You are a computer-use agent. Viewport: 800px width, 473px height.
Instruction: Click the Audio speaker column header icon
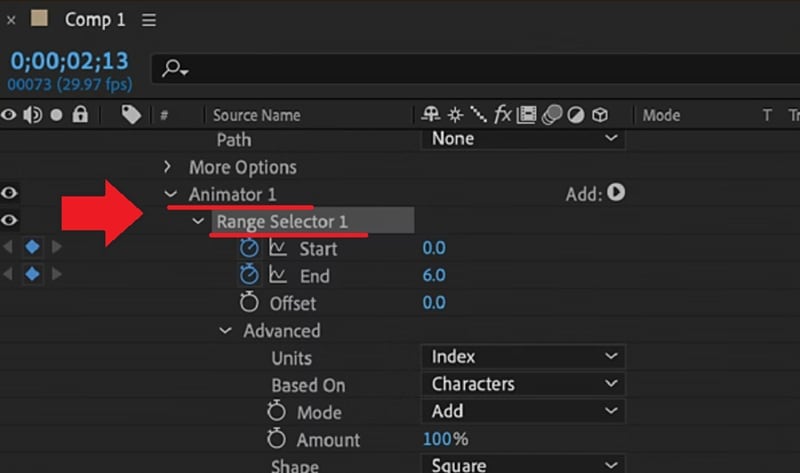33,115
